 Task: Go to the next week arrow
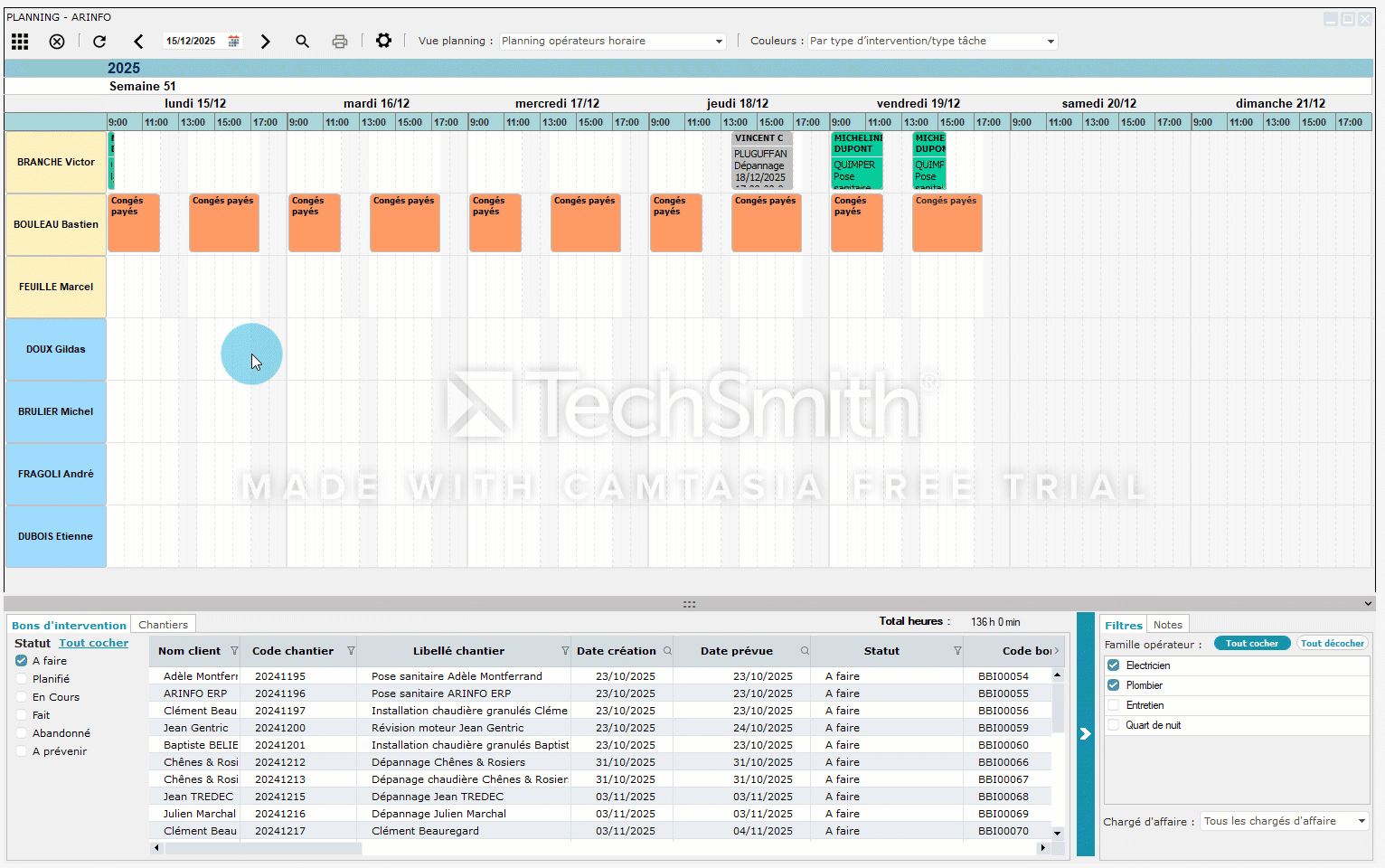point(265,42)
